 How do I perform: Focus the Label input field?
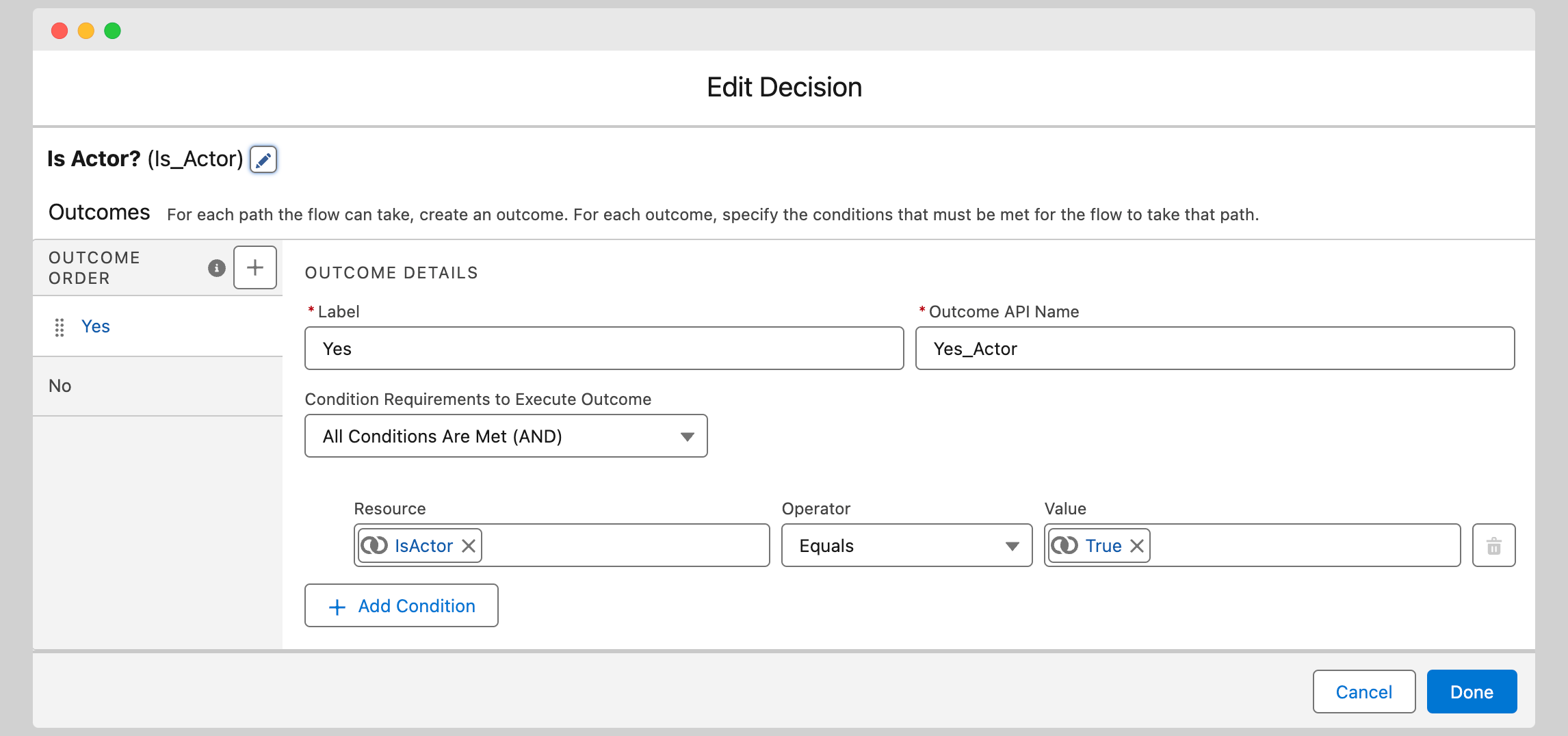604,349
